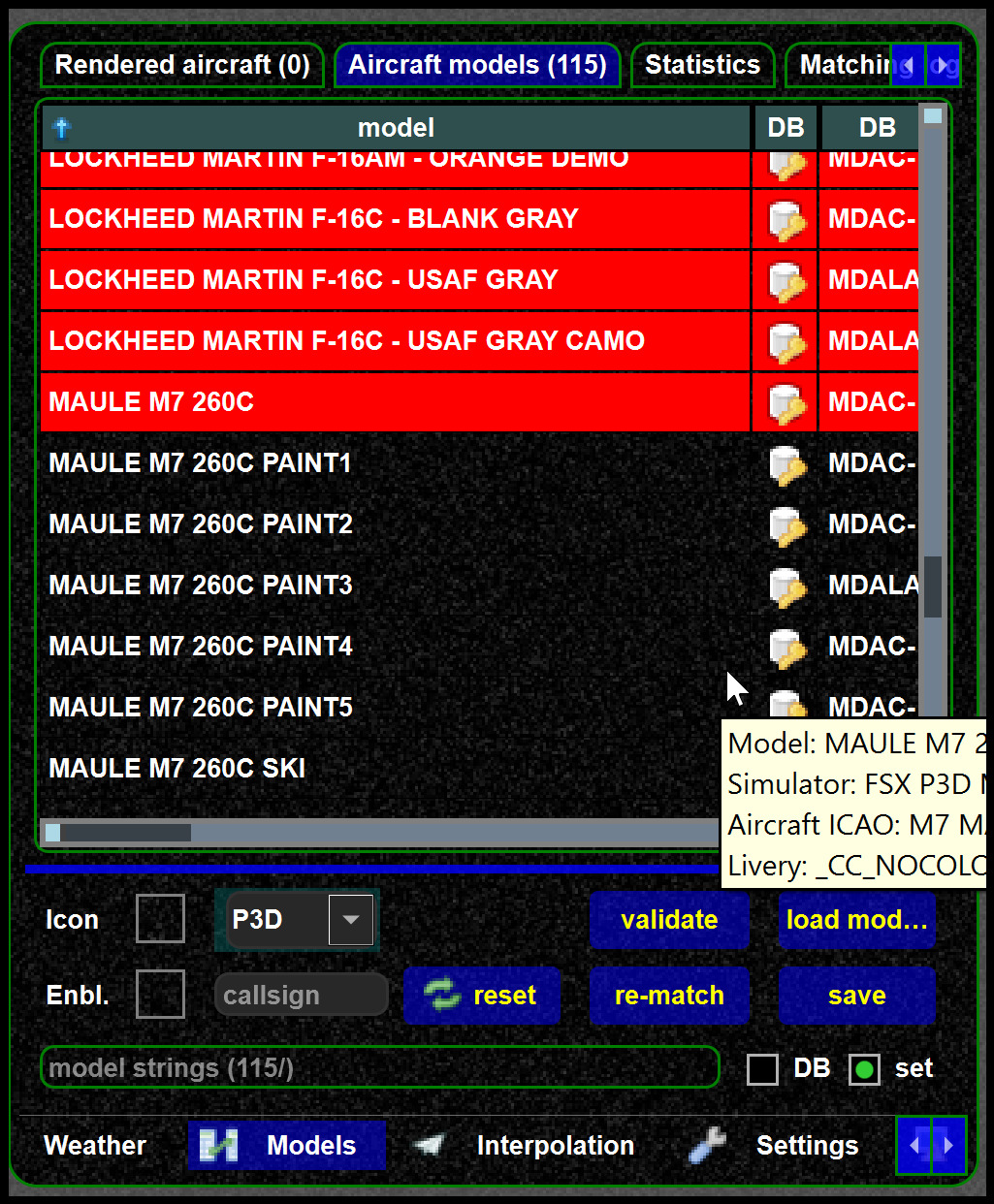
Task: Open the P3D simulator dropdown
Action: point(351,919)
